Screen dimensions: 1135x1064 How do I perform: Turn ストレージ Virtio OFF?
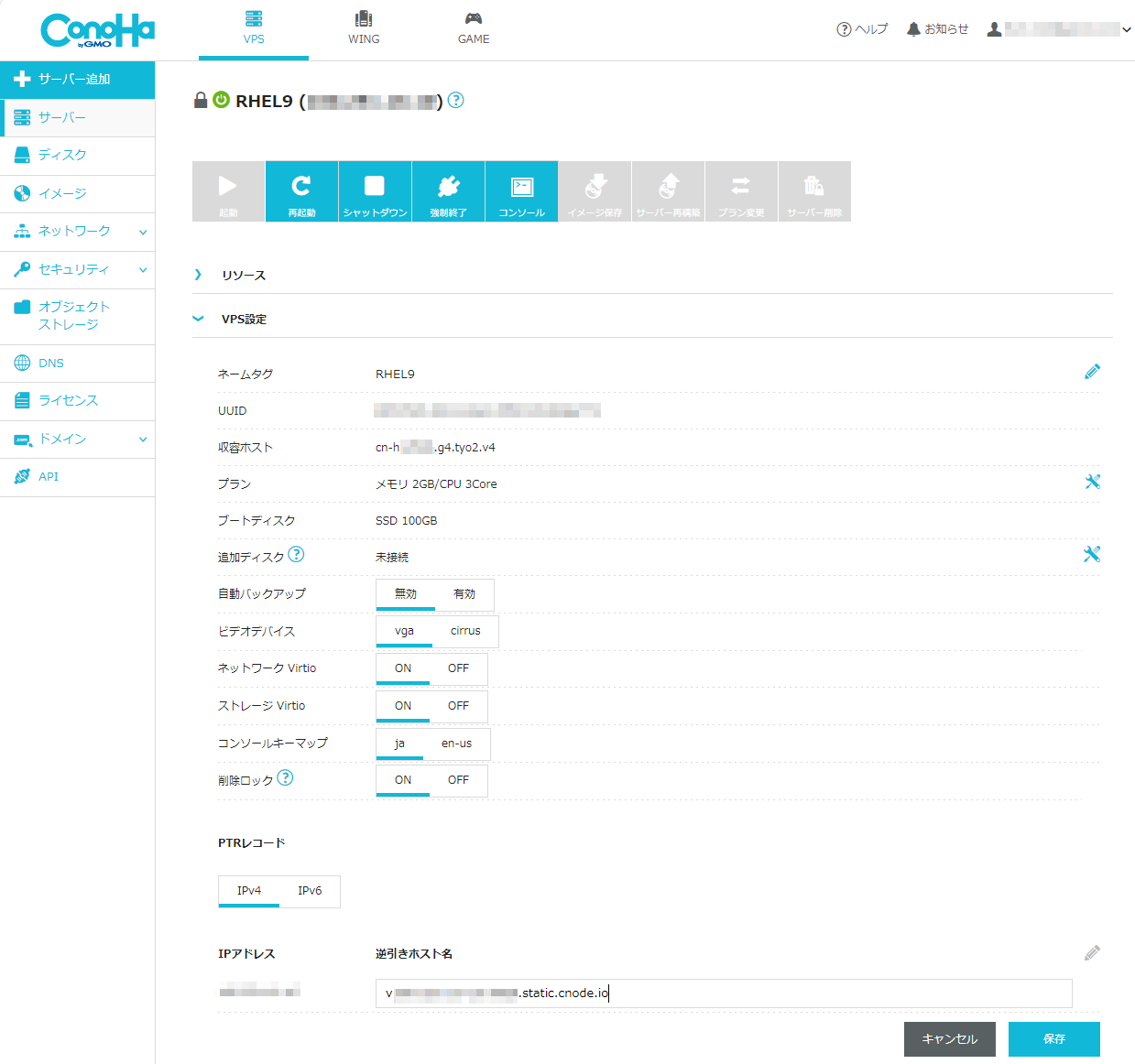tap(458, 706)
